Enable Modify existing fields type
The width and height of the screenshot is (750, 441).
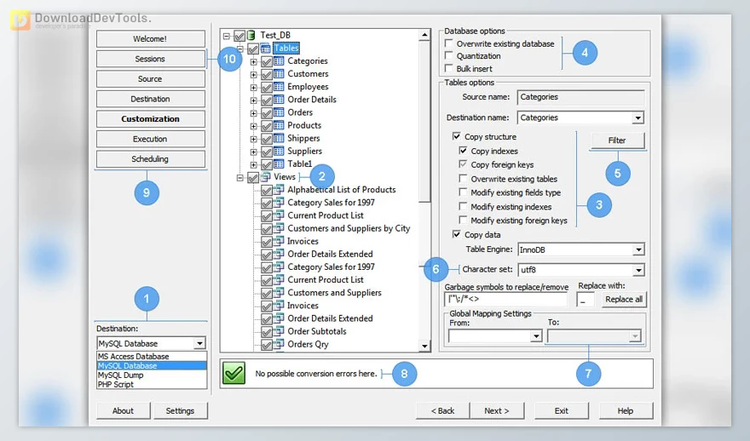[x=463, y=192]
